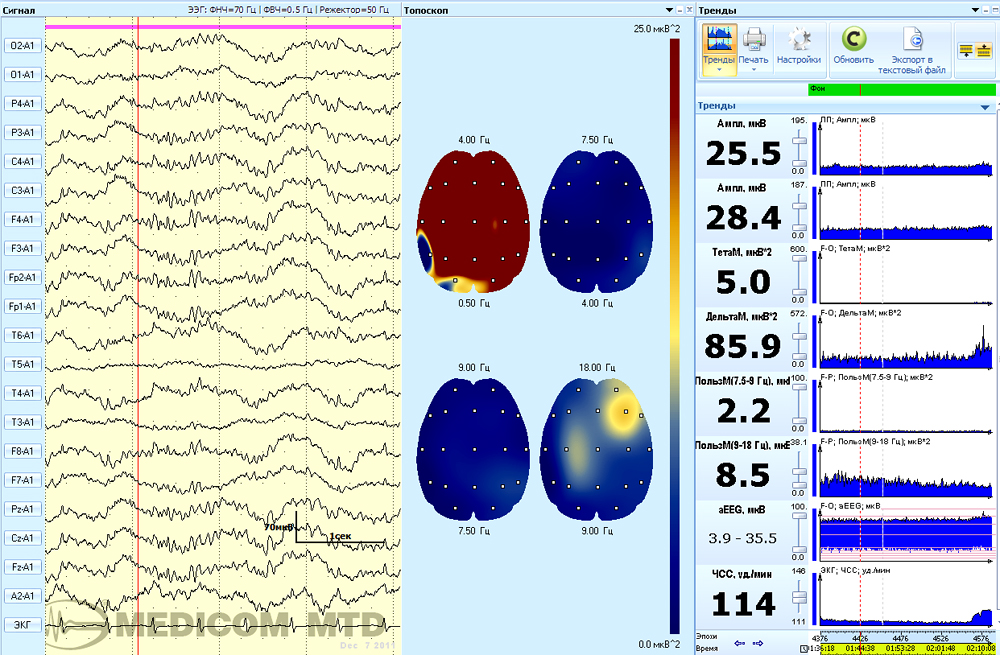1000x655 pixels.
Task: Go to previous epoch with left arrow
Action: (x=740, y=643)
